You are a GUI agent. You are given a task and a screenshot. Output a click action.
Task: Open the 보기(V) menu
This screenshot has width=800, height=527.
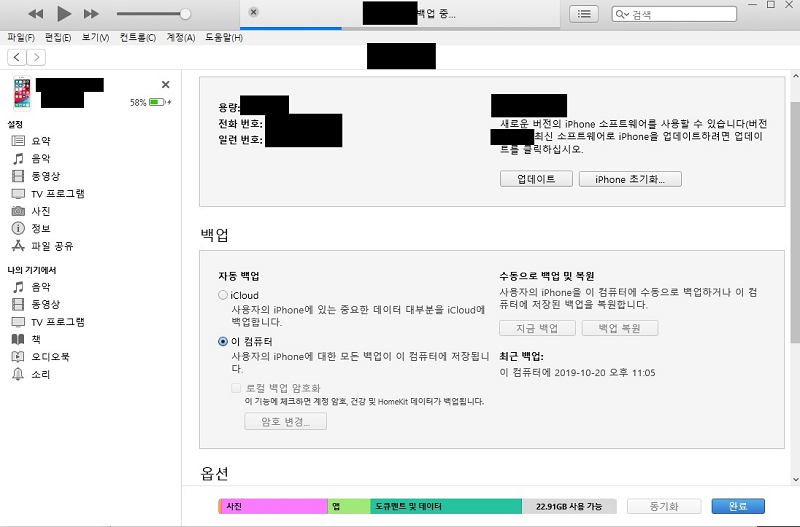click(95, 37)
